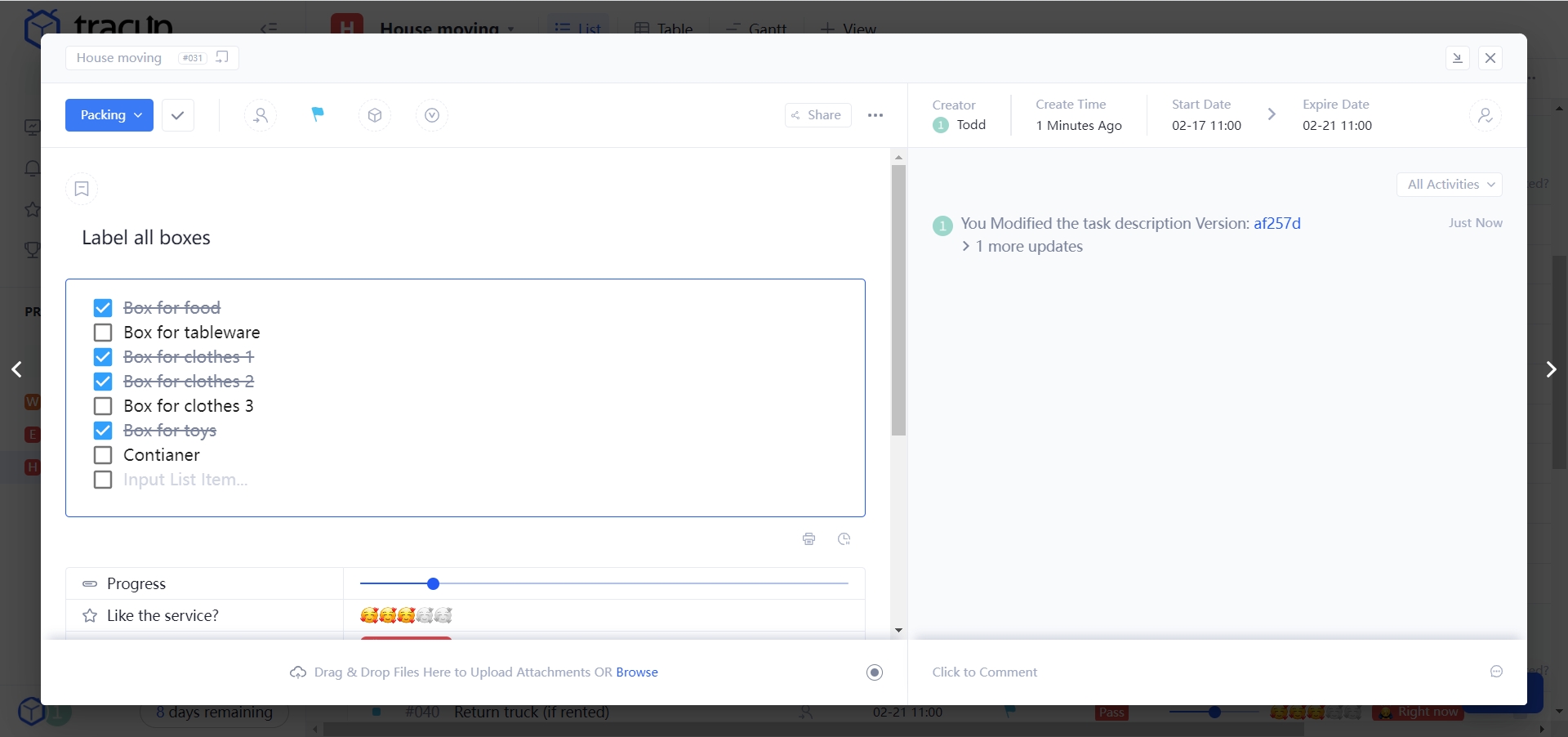This screenshot has width=1568, height=737.
Task: Set priority with the flag icon
Action: coord(317,114)
